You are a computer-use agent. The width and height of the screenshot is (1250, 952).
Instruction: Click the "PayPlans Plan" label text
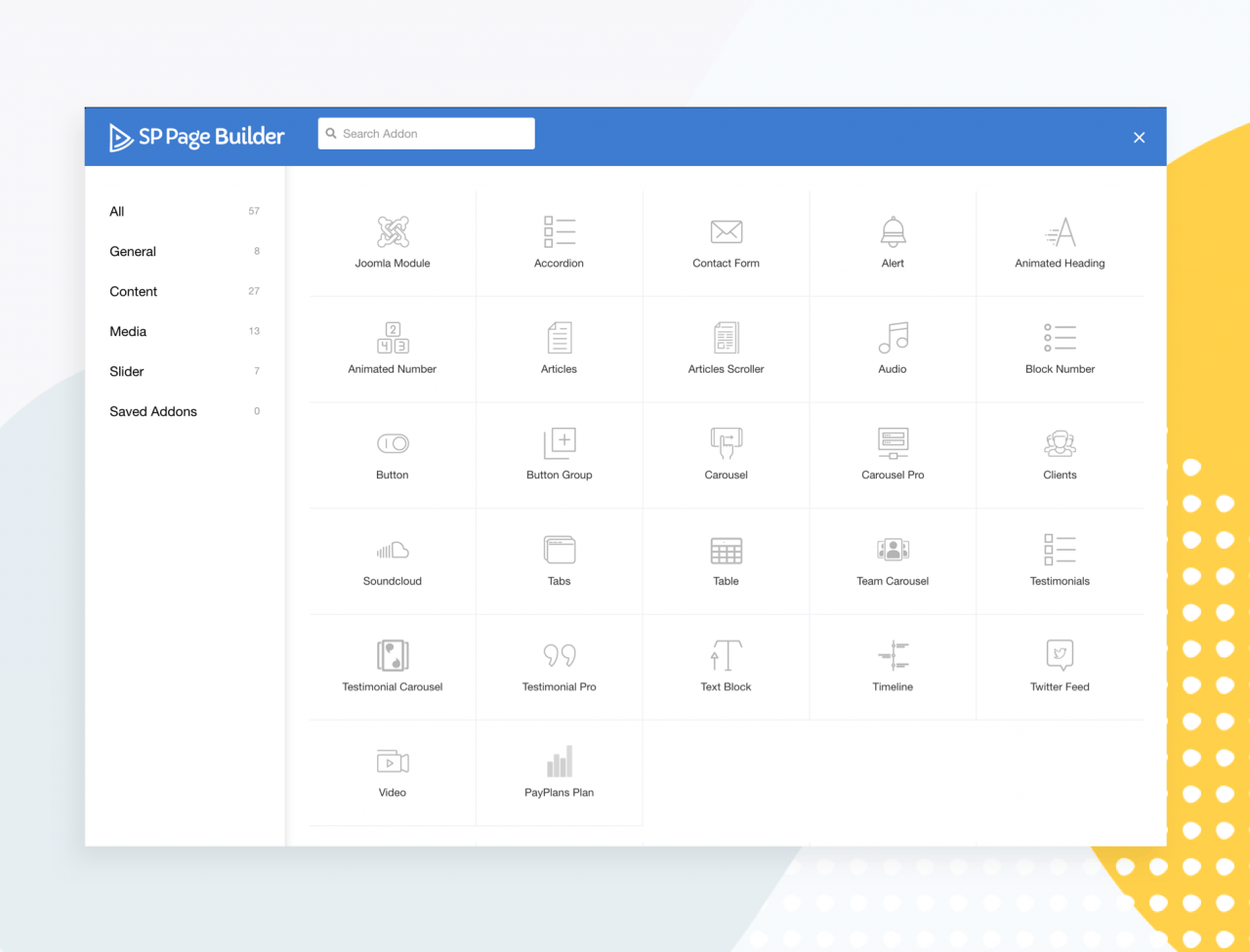coord(560,793)
